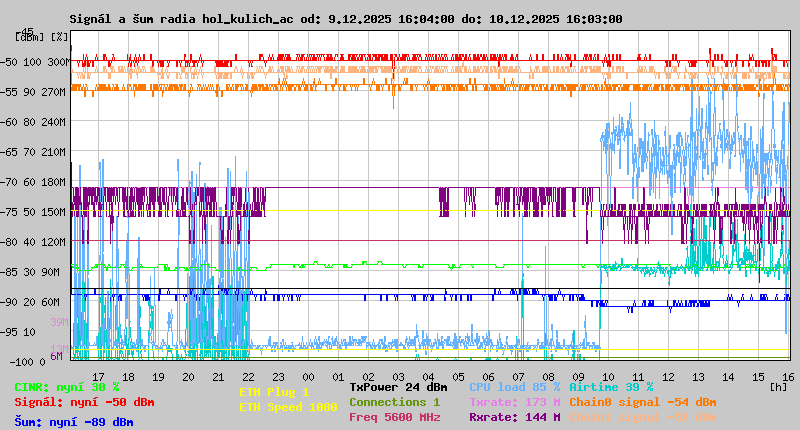Click the purple Rxrate 144 M label

point(514,417)
